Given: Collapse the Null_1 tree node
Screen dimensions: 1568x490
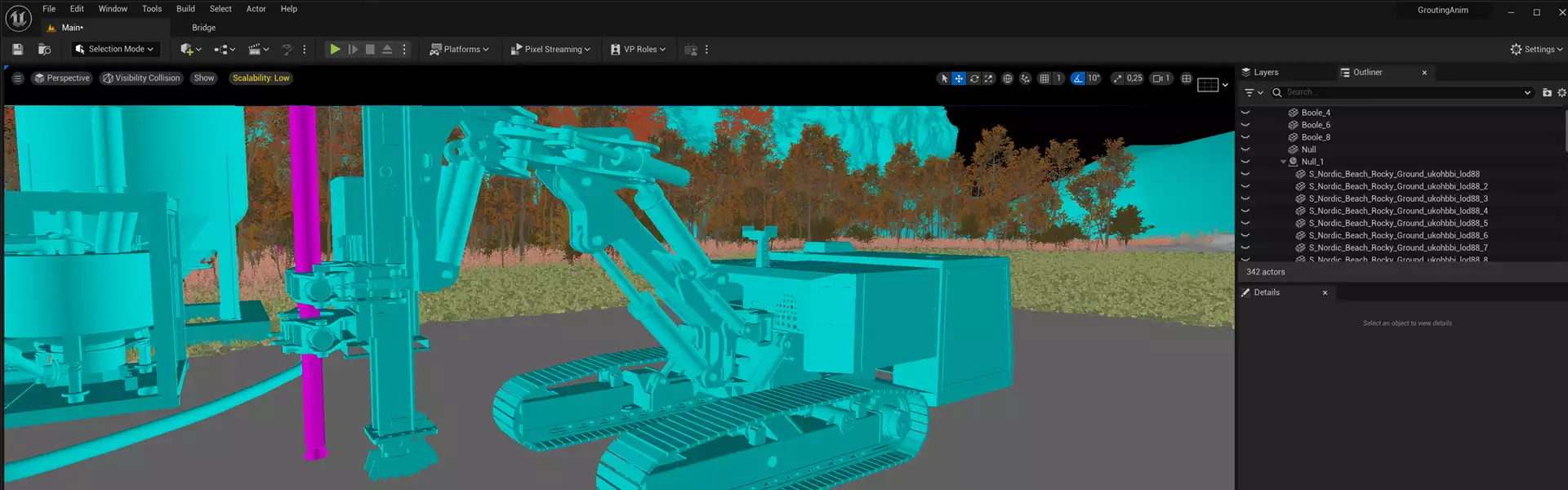Looking at the screenshot, I should tap(1283, 162).
